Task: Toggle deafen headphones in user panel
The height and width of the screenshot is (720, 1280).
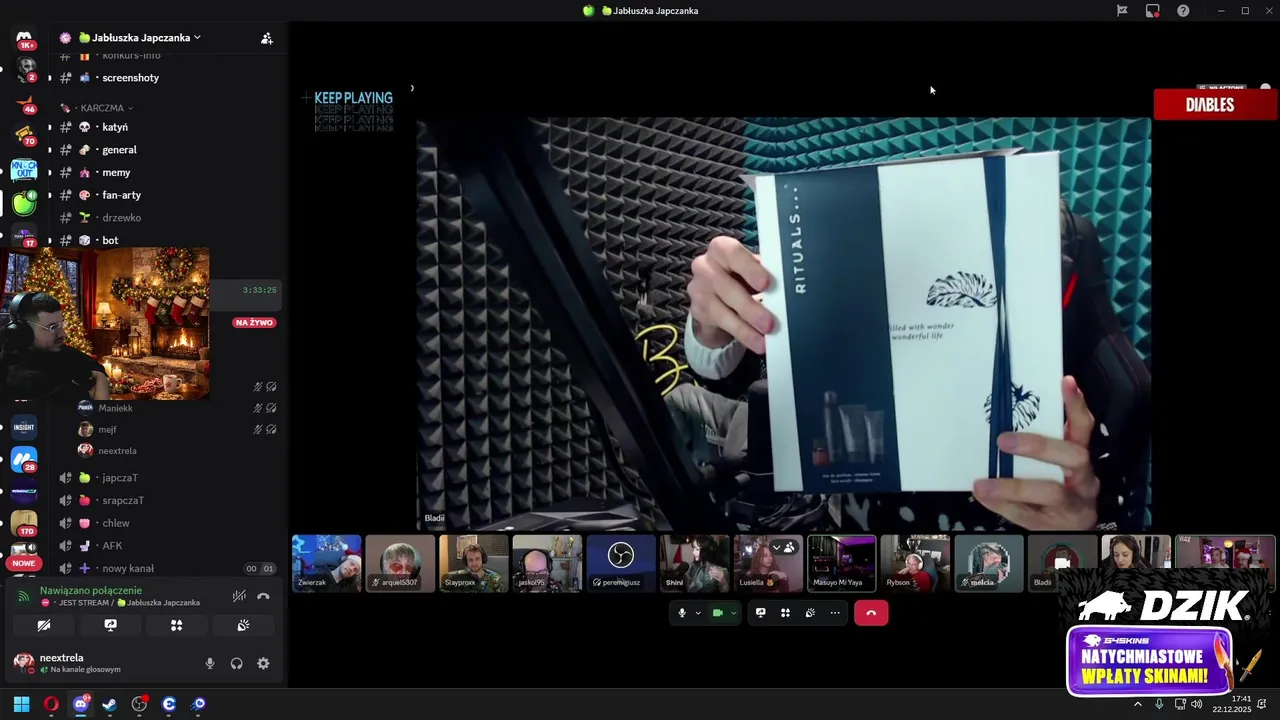Action: pos(237,663)
